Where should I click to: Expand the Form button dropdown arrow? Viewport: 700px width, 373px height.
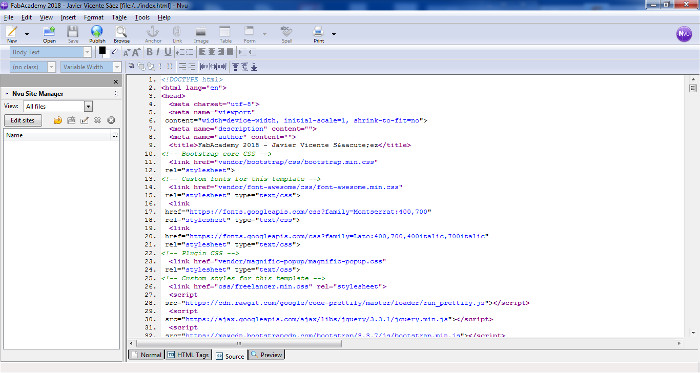(x=264, y=34)
